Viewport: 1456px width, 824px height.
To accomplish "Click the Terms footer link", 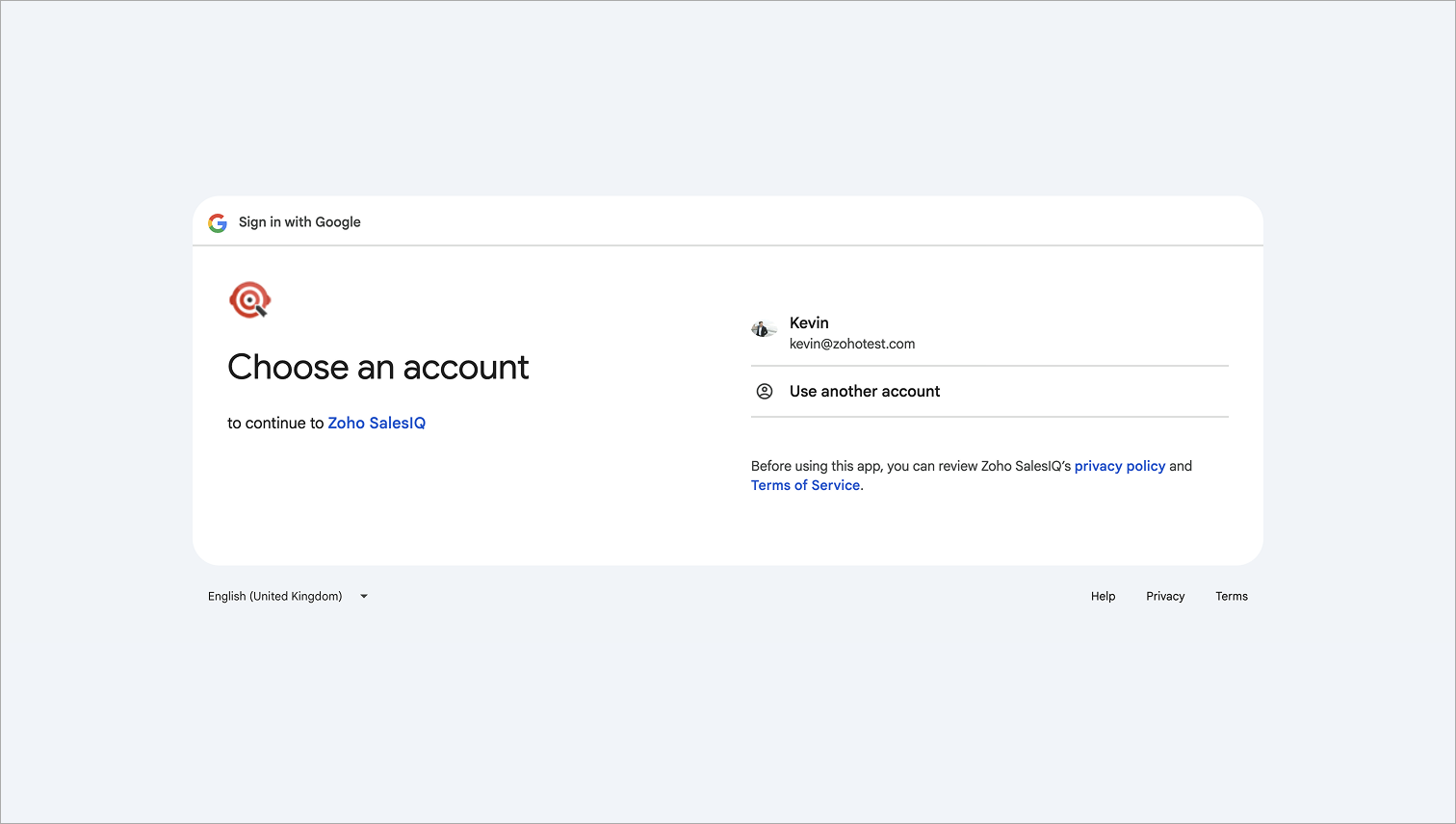I will point(1231,597).
